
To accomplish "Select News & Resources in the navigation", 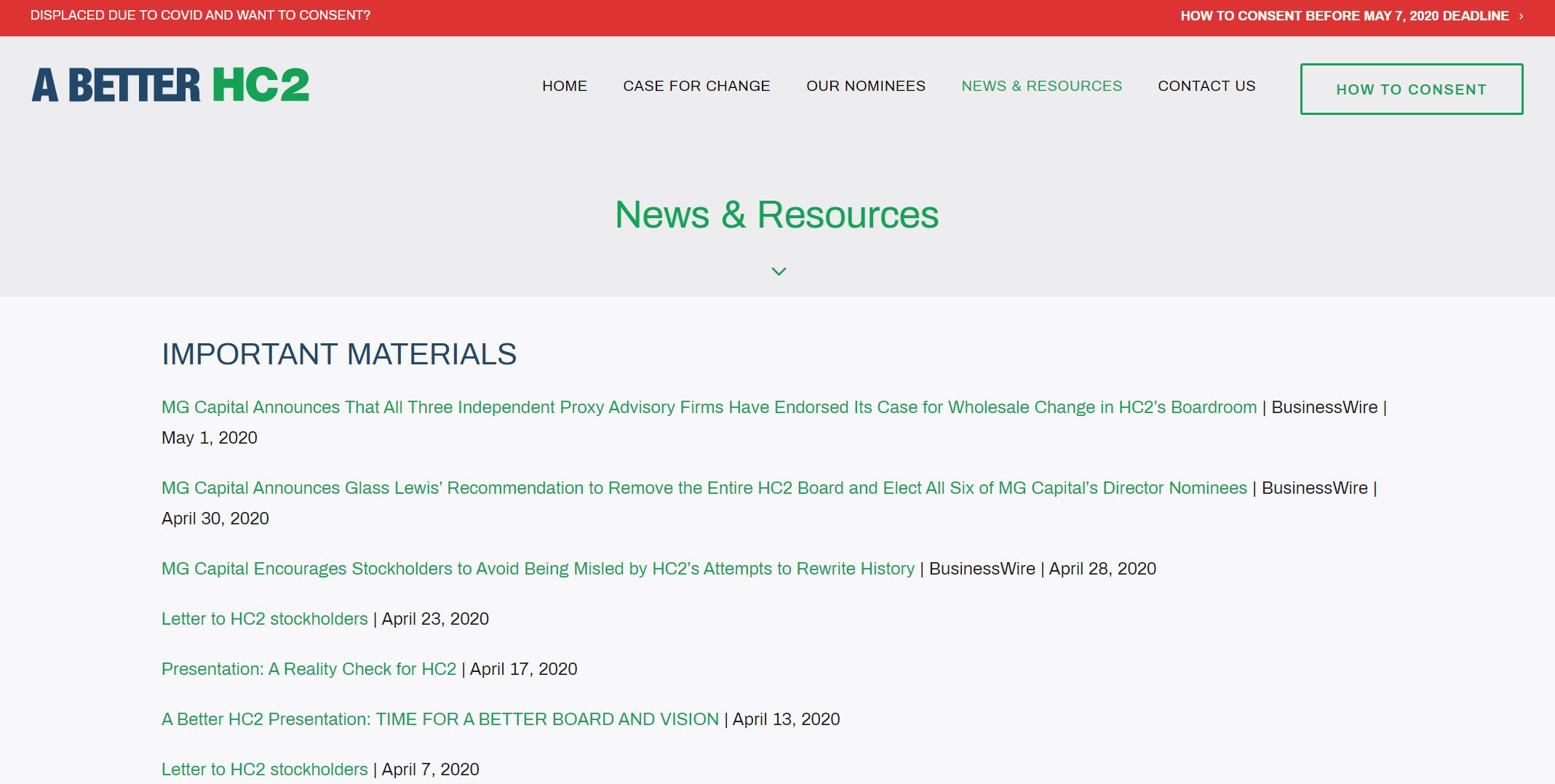I will (1041, 86).
